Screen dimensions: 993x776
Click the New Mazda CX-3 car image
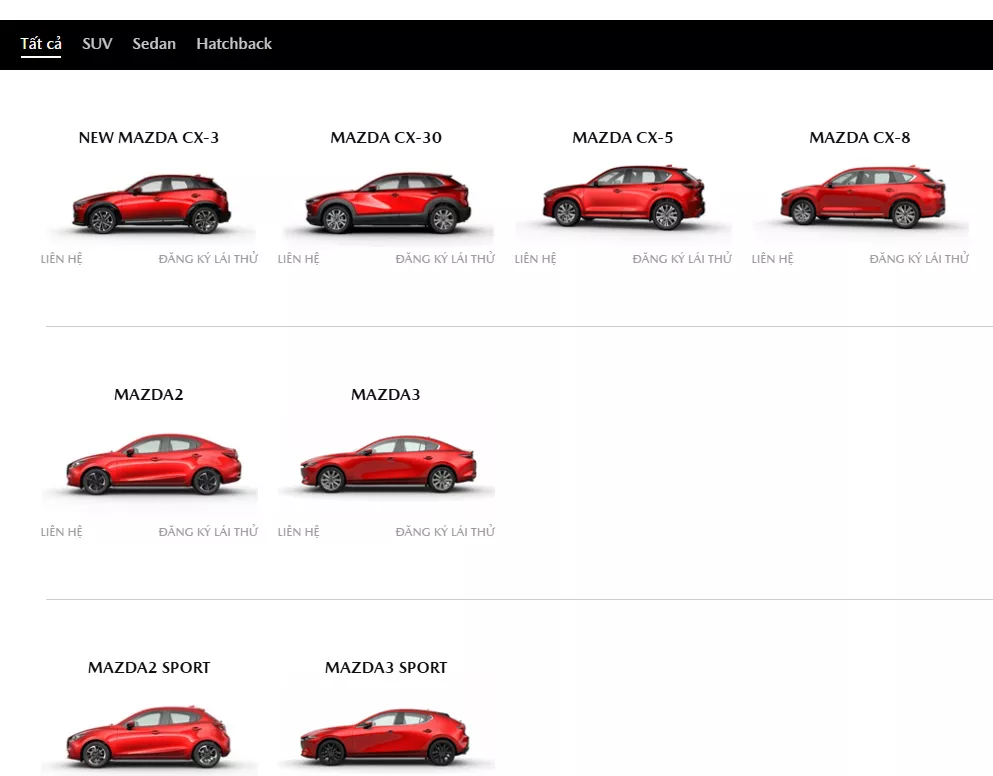point(148,200)
